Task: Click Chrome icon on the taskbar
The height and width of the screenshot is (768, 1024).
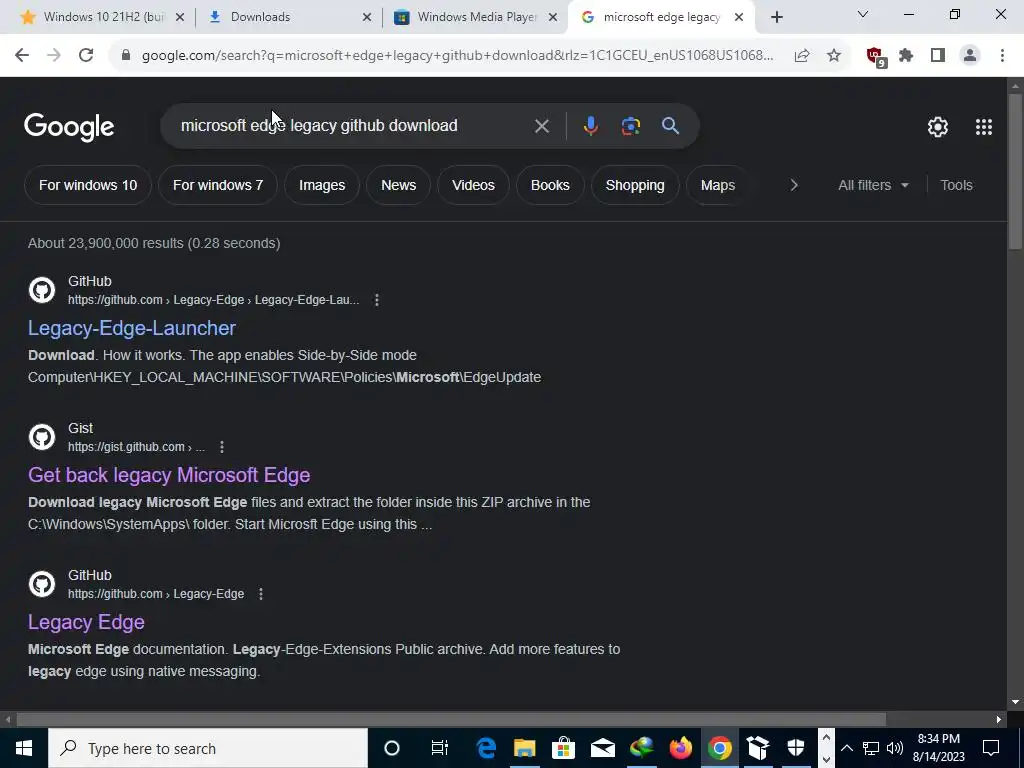Action: tap(720, 748)
